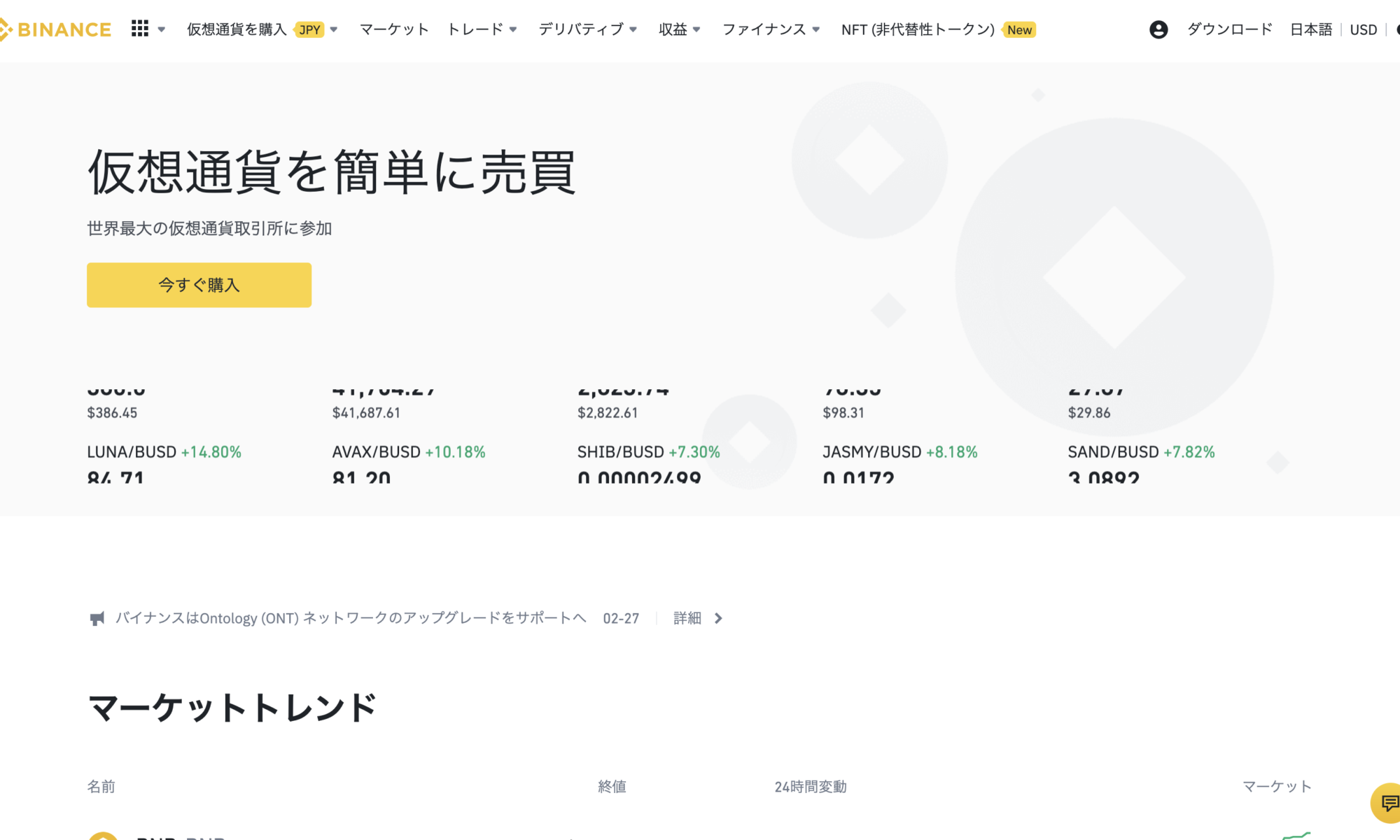Select the マーケット menu item

pos(393,29)
